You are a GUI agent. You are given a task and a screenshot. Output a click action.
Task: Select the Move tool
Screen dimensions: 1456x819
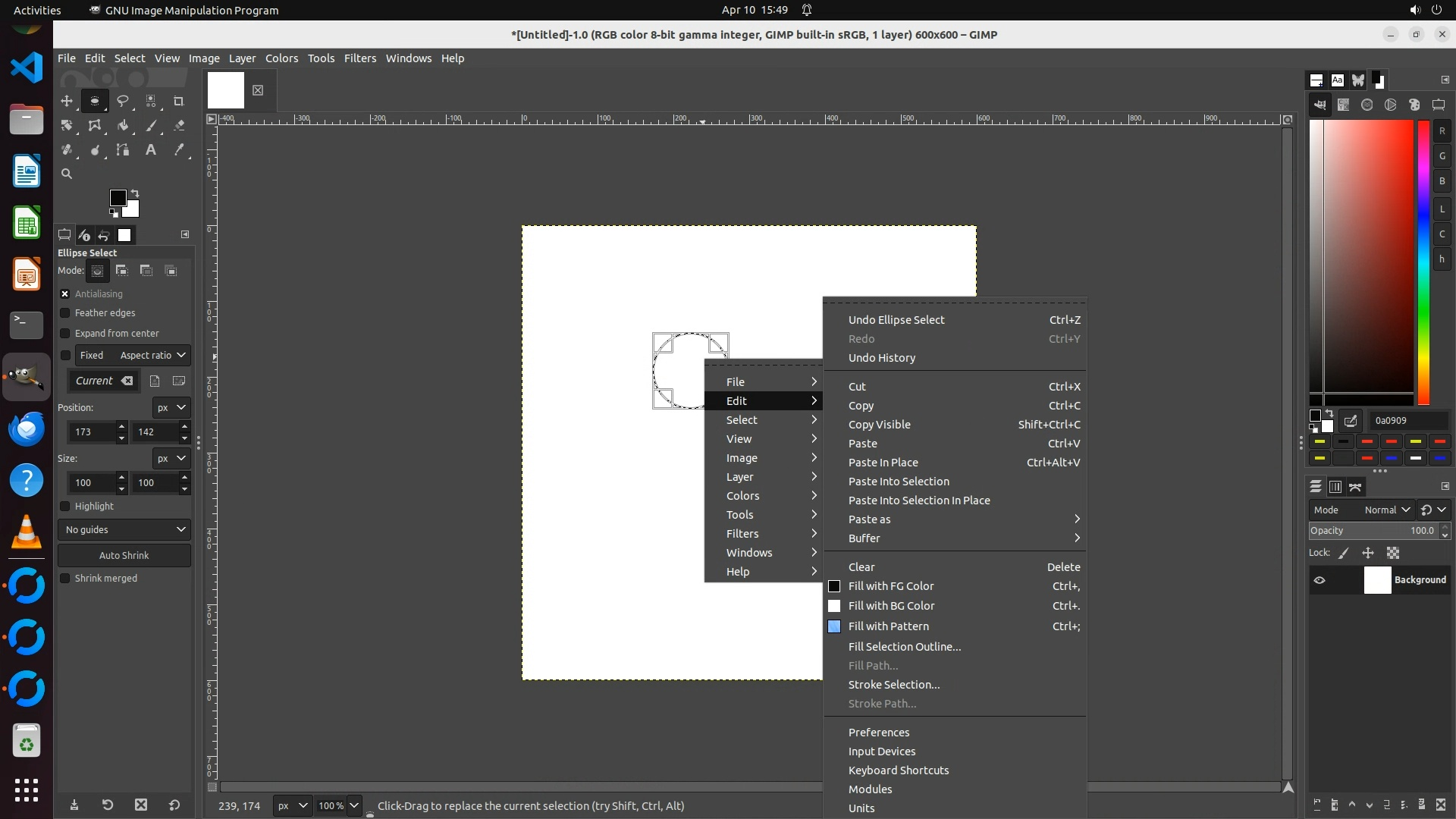[67, 101]
